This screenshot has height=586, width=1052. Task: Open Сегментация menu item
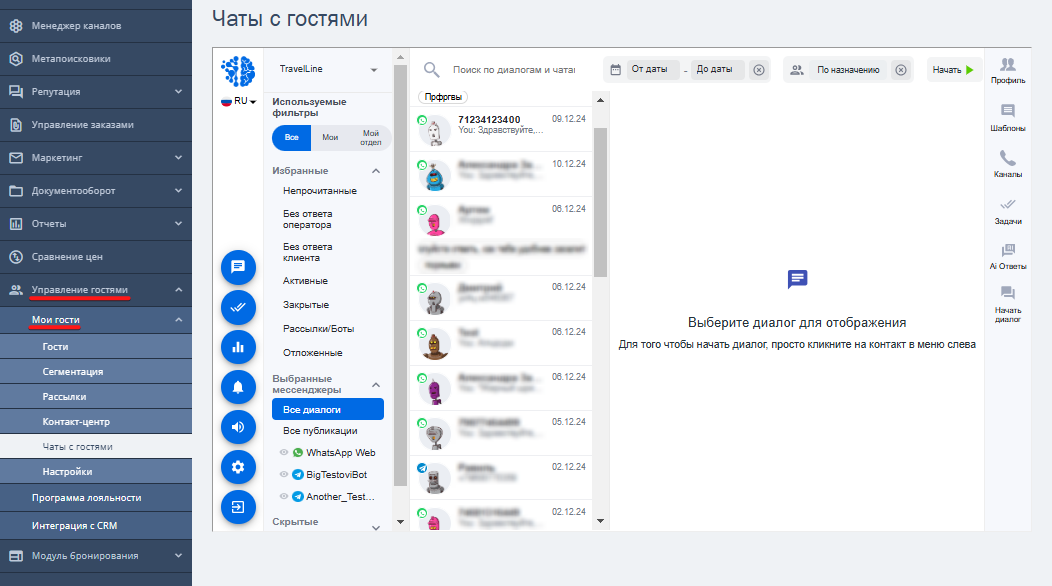(96, 371)
